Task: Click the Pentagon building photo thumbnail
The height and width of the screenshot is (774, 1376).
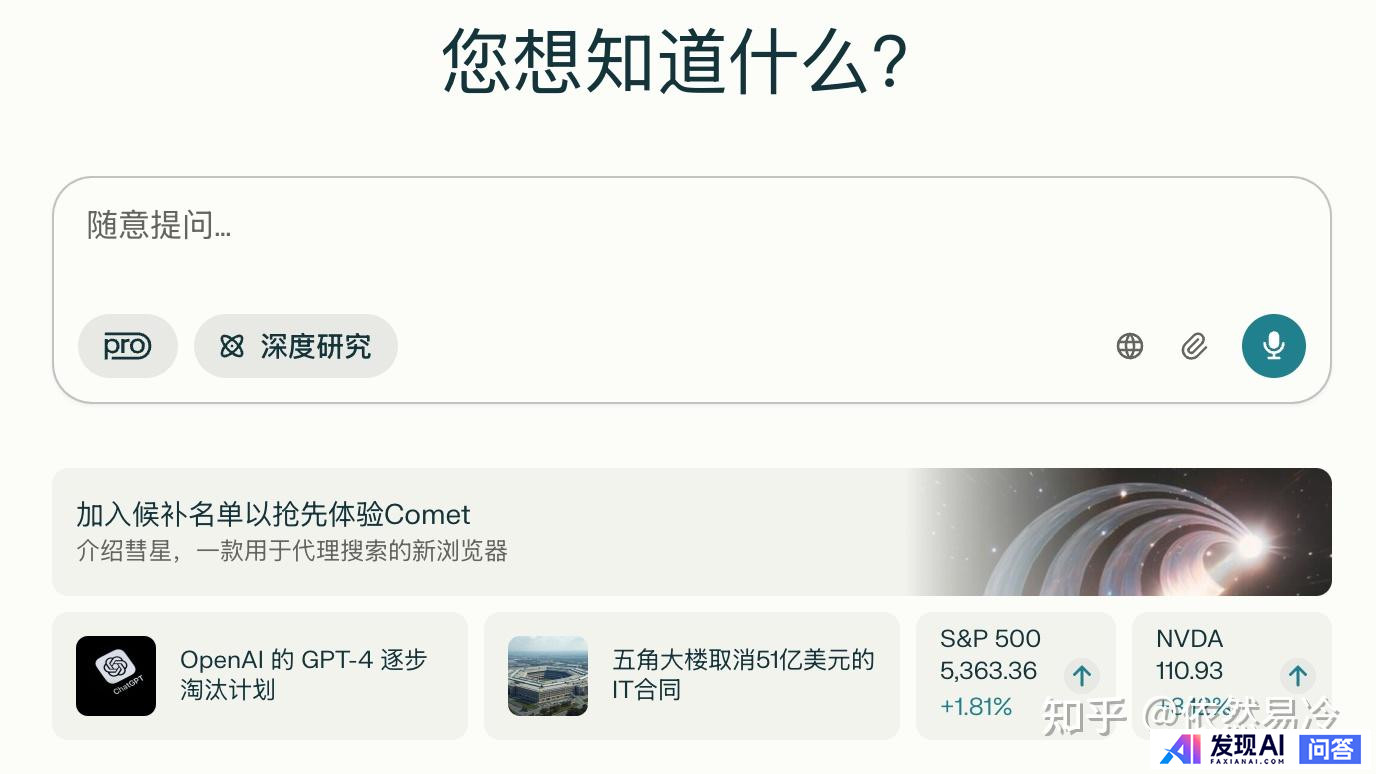Action: pos(548,676)
